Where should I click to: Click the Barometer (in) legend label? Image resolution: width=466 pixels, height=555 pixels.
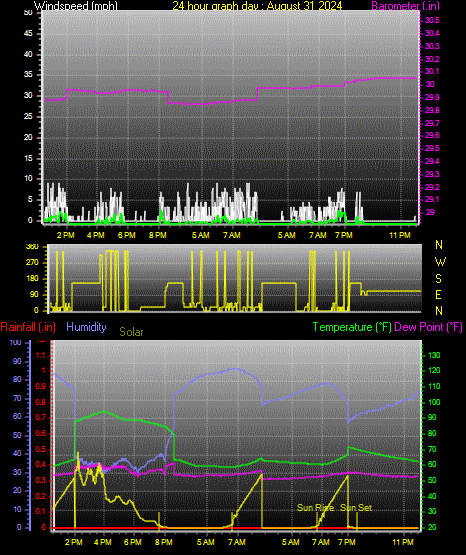tap(405, 6)
